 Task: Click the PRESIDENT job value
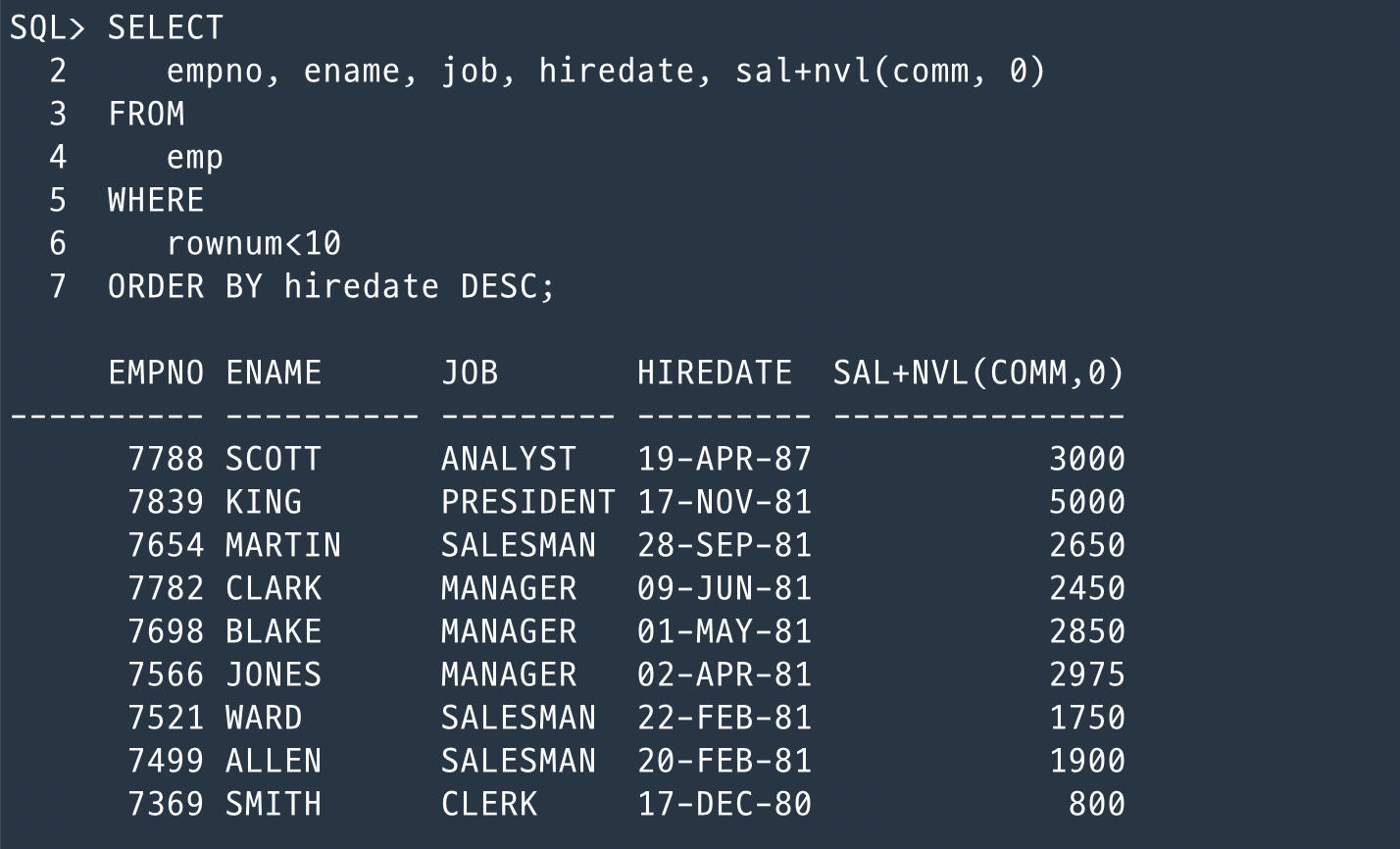coord(527,502)
